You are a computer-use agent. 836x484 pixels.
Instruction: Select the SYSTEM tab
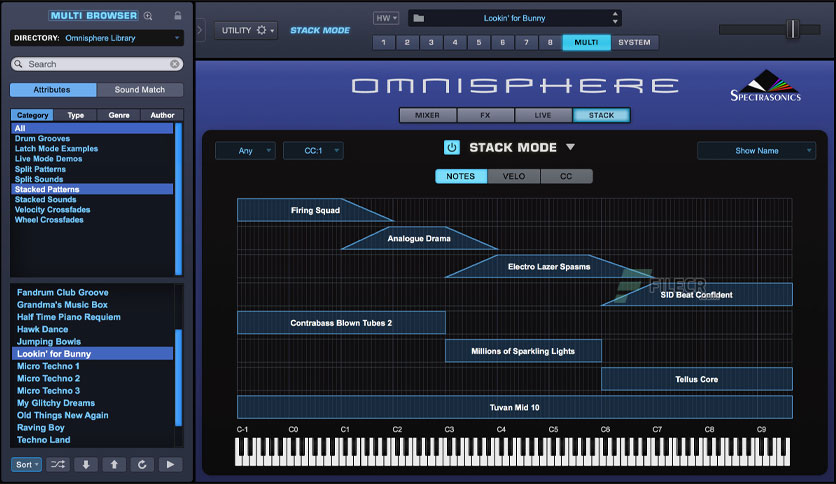(634, 42)
